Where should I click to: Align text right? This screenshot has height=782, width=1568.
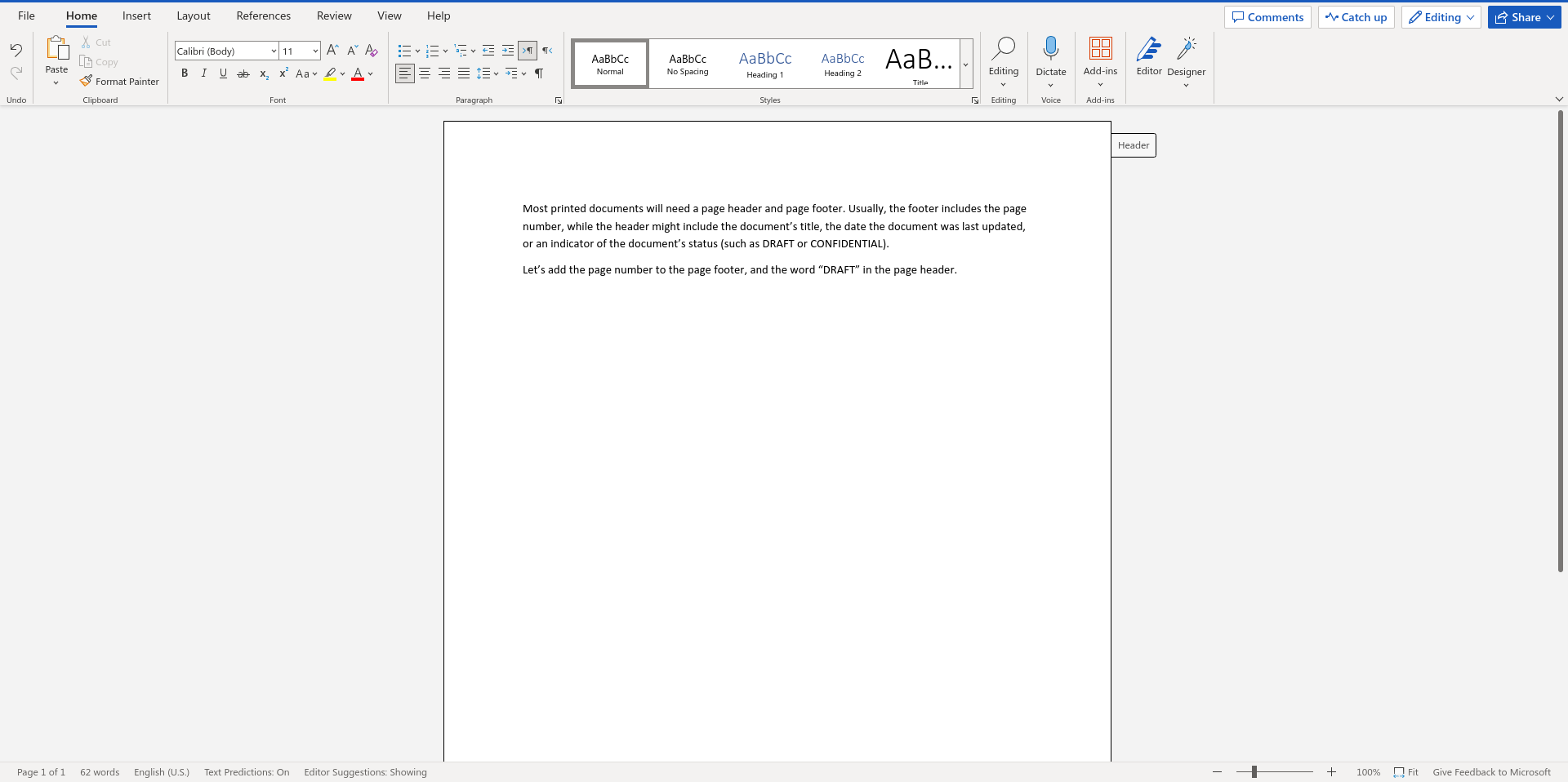(444, 73)
